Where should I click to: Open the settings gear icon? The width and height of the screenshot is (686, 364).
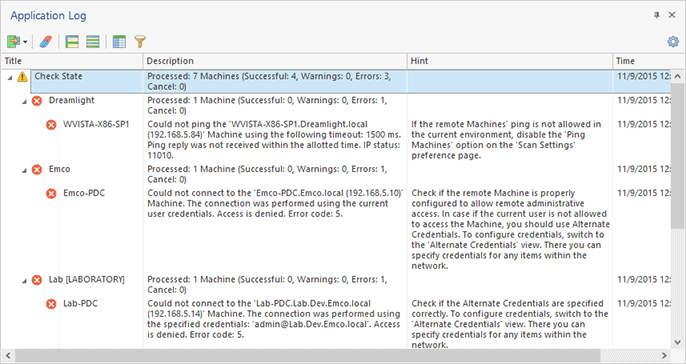pos(673,42)
